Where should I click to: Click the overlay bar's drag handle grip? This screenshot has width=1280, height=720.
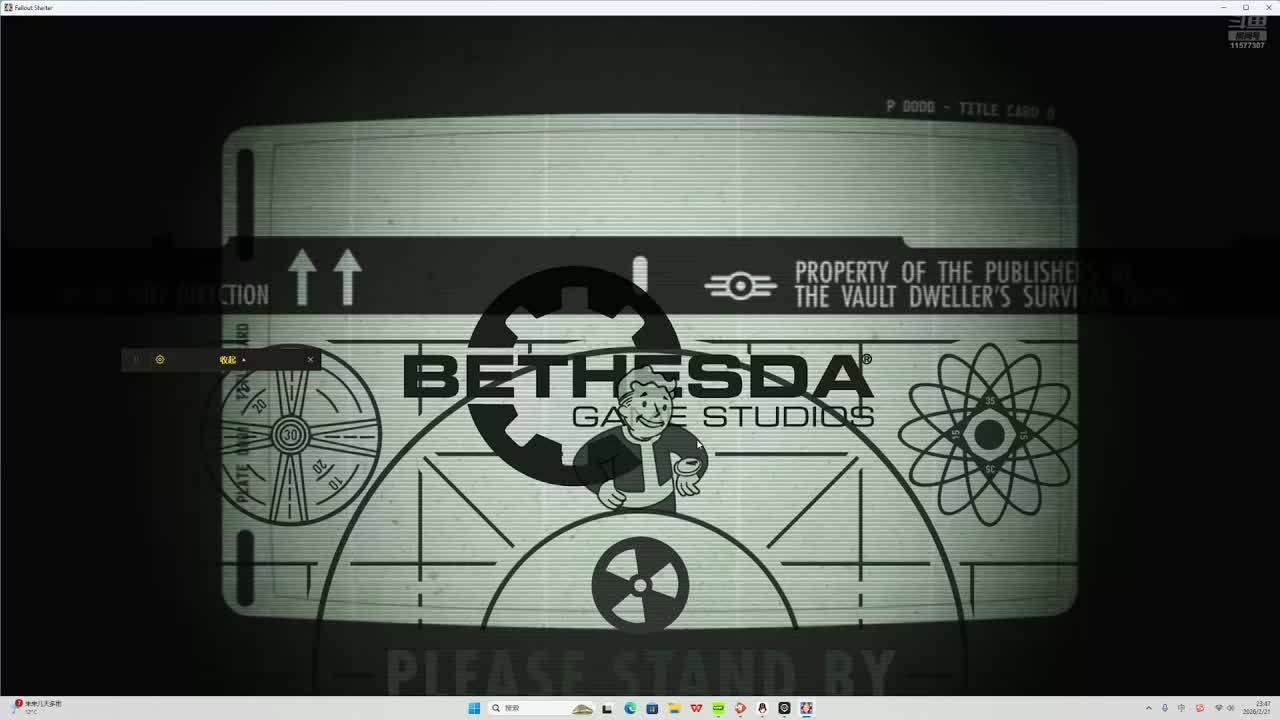[136, 359]
